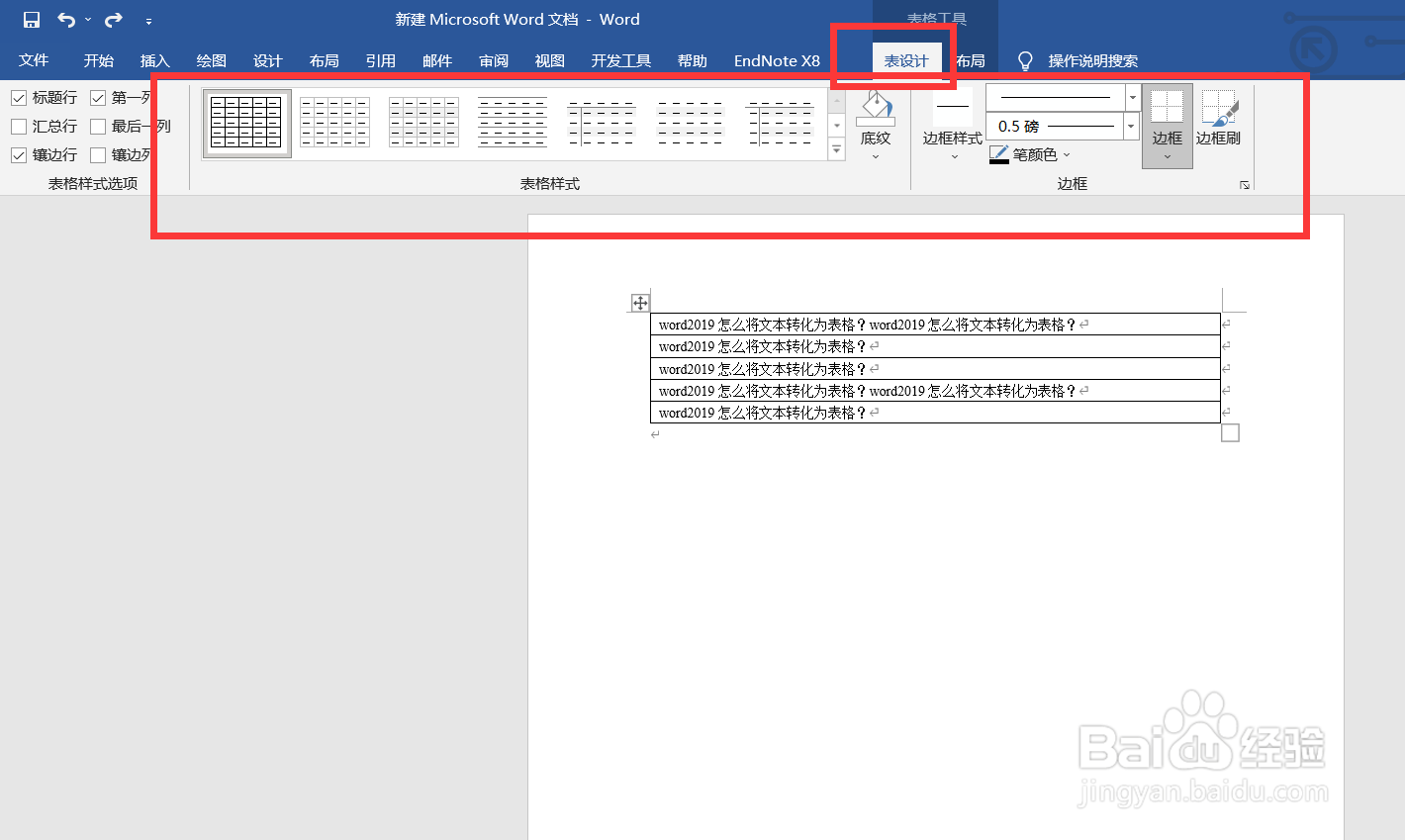Uncheck the 第一列 checkbox
The width and height of the screenshot is (1405, 840).
[98, 98]
